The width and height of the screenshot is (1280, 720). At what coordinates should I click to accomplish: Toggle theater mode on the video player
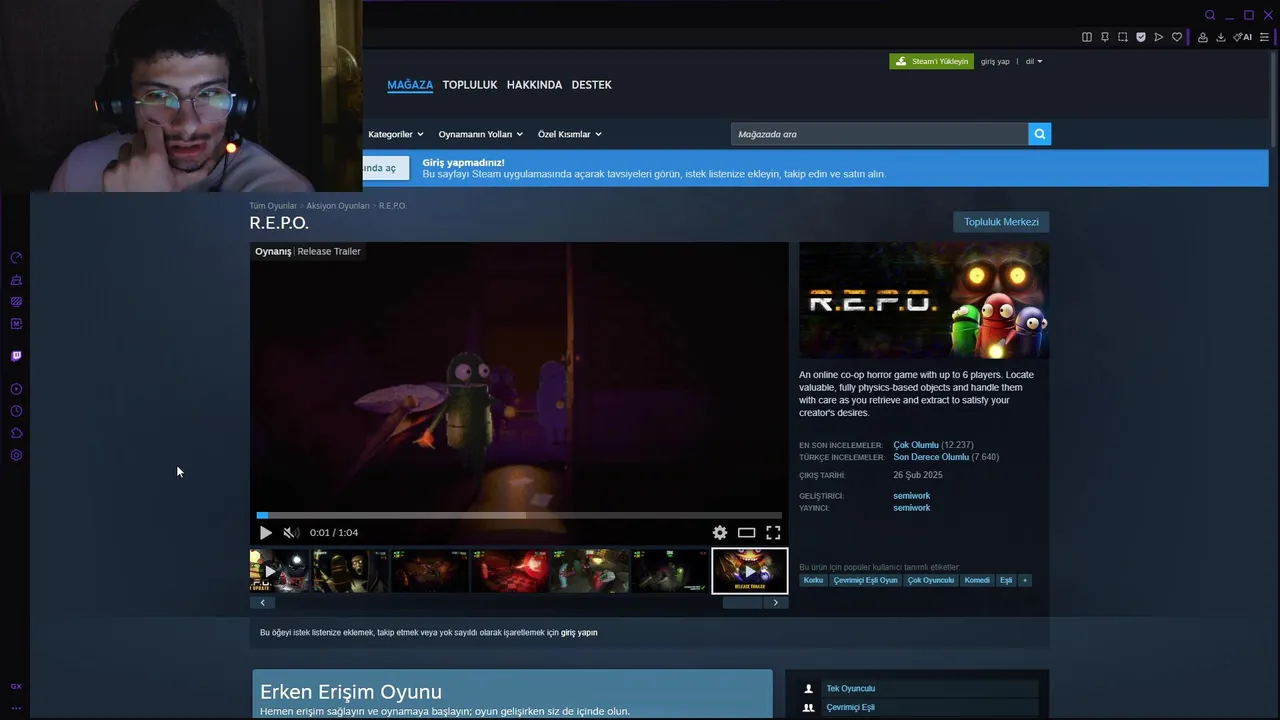point(746,533)
